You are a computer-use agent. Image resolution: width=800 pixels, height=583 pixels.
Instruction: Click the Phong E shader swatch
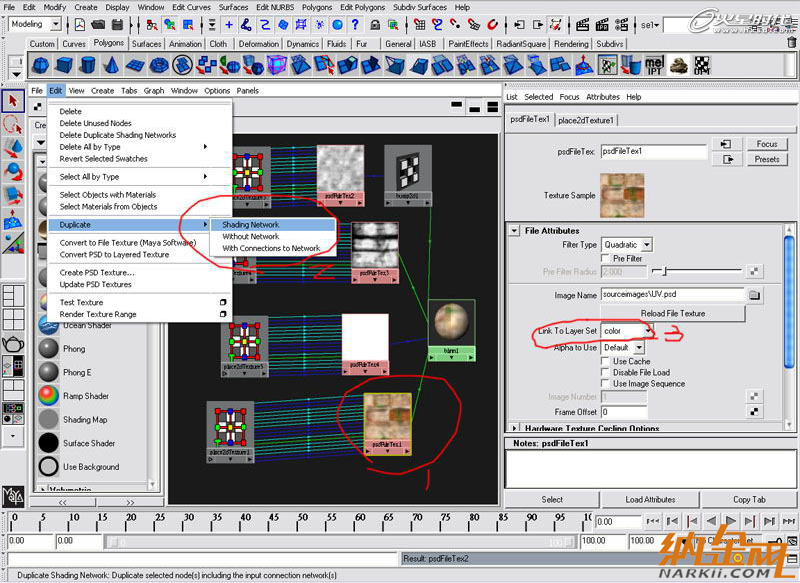pyautogui.click(x=48, y=372)
